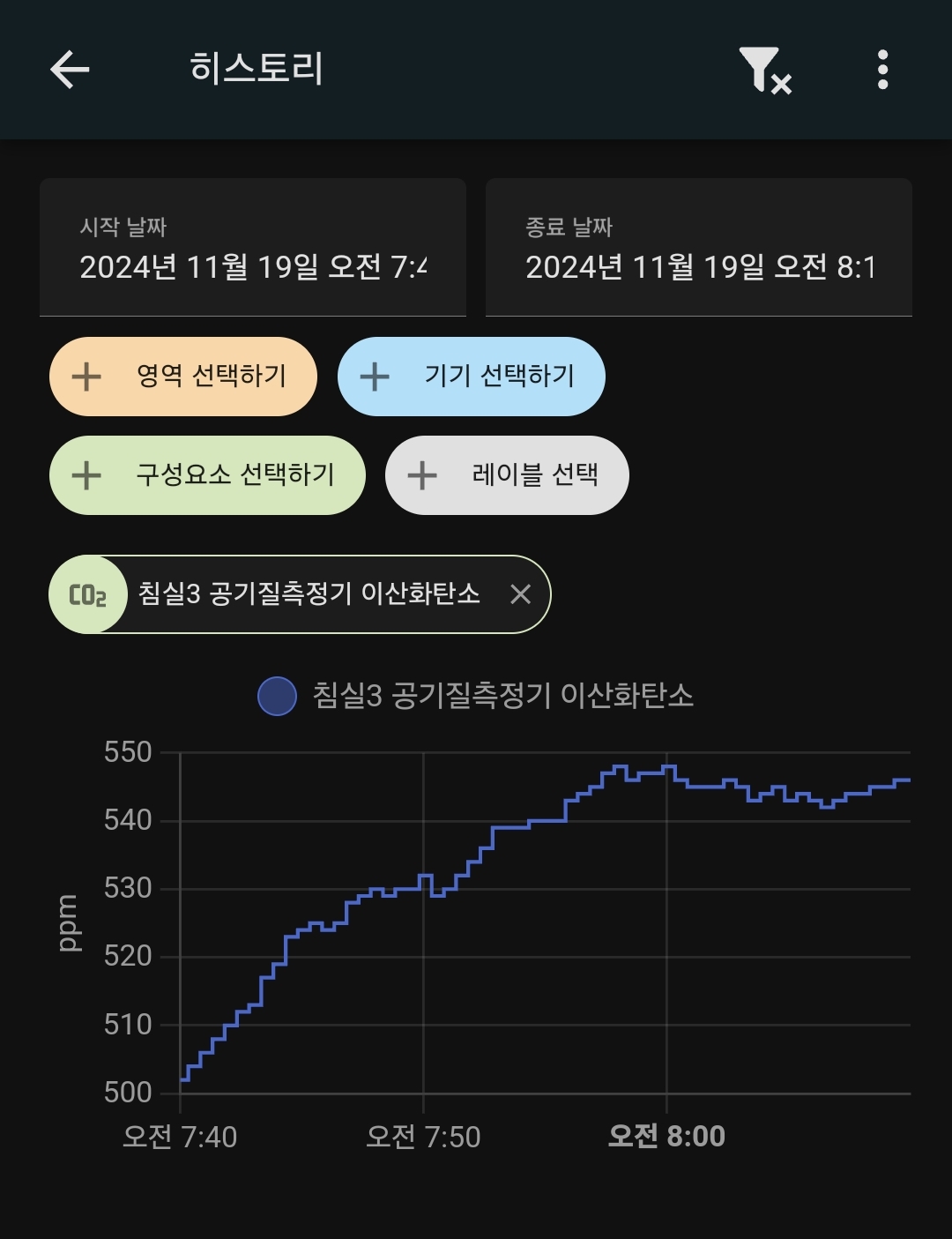Click the plus icon on 레이블 선택

click(422, 475)
